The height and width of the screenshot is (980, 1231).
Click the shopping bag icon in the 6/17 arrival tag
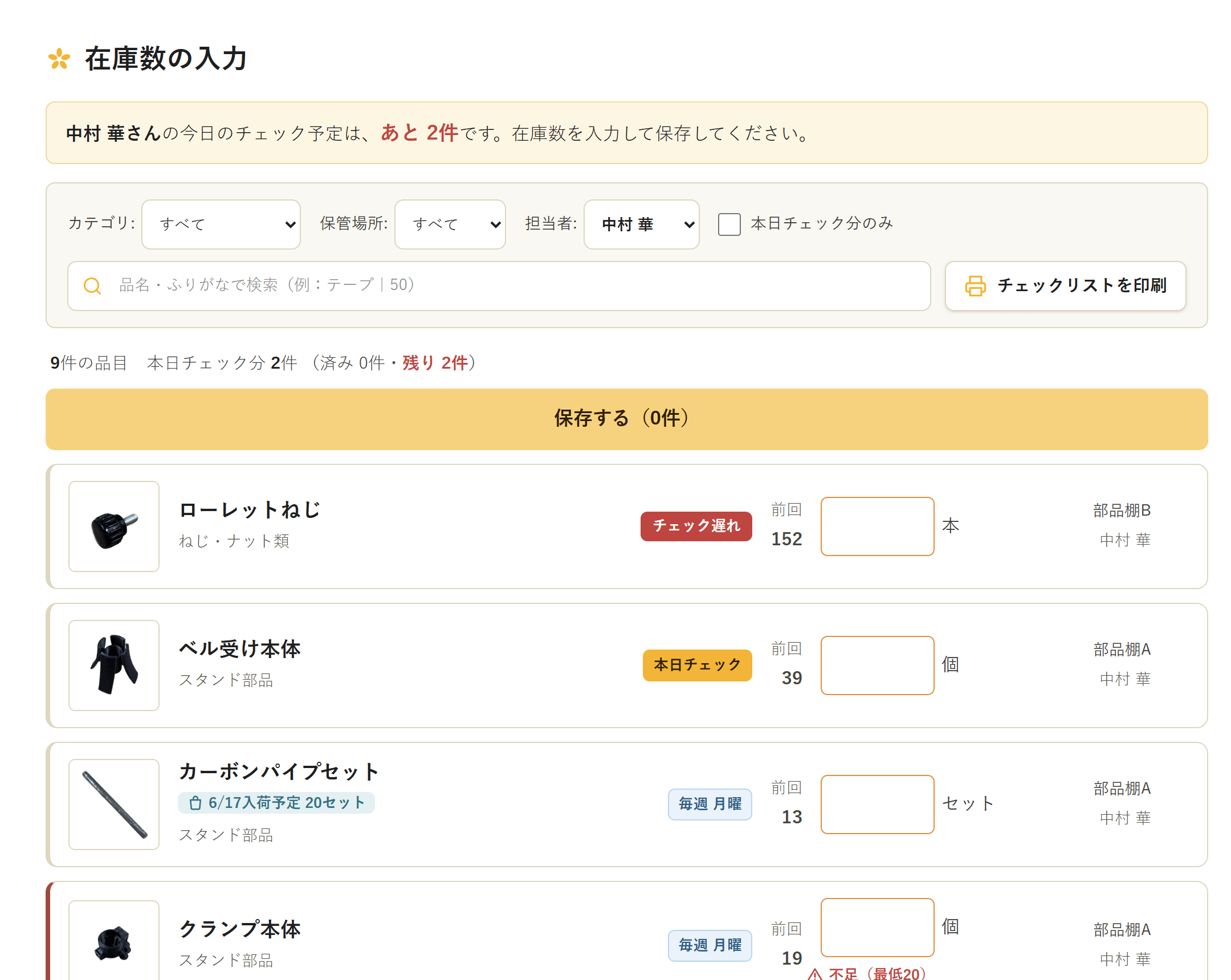[195, 802]
